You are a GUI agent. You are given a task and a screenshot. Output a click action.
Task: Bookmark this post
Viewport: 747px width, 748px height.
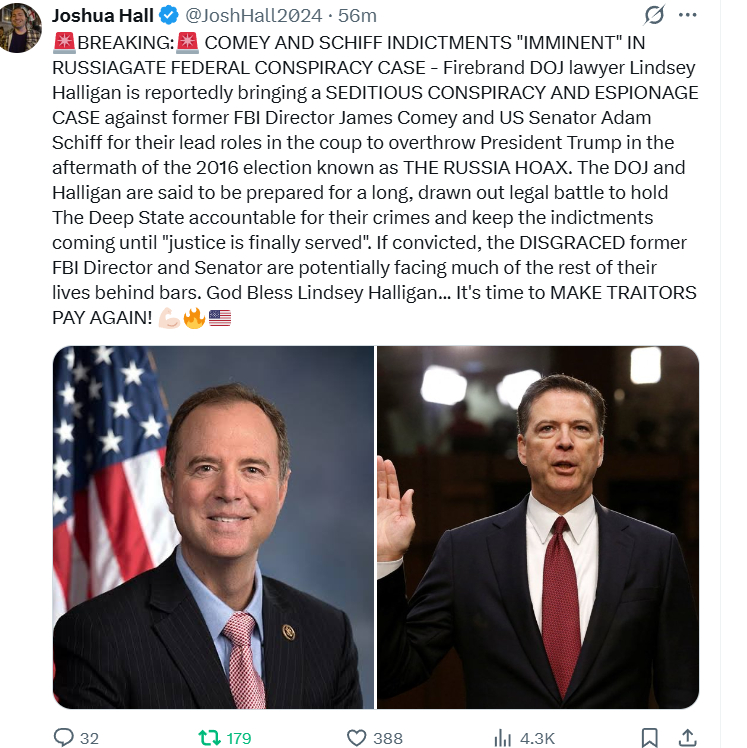pyautogui.click(x=649, y=737)
